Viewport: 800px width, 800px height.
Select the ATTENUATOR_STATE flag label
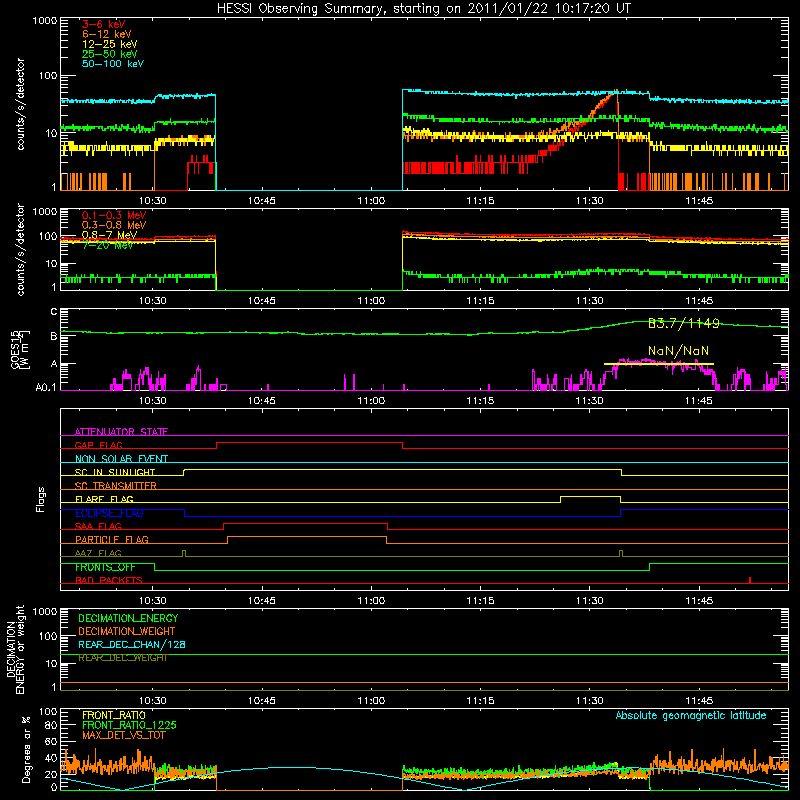click(121, 432)
